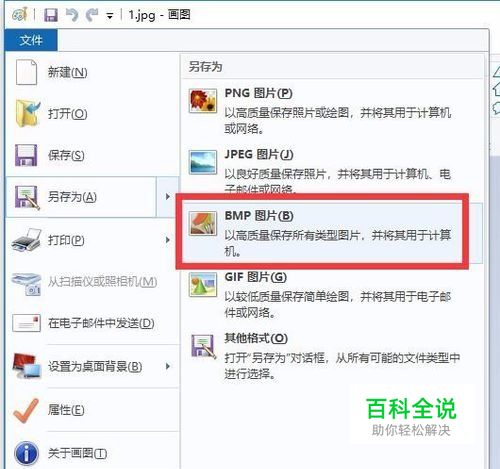Image resolution: width=500 pixels, height=469 pixels.
Task: Expand 设置为桌面背景(B) submenu arrow
Action: pyautogui.click(x=168, y=366)
